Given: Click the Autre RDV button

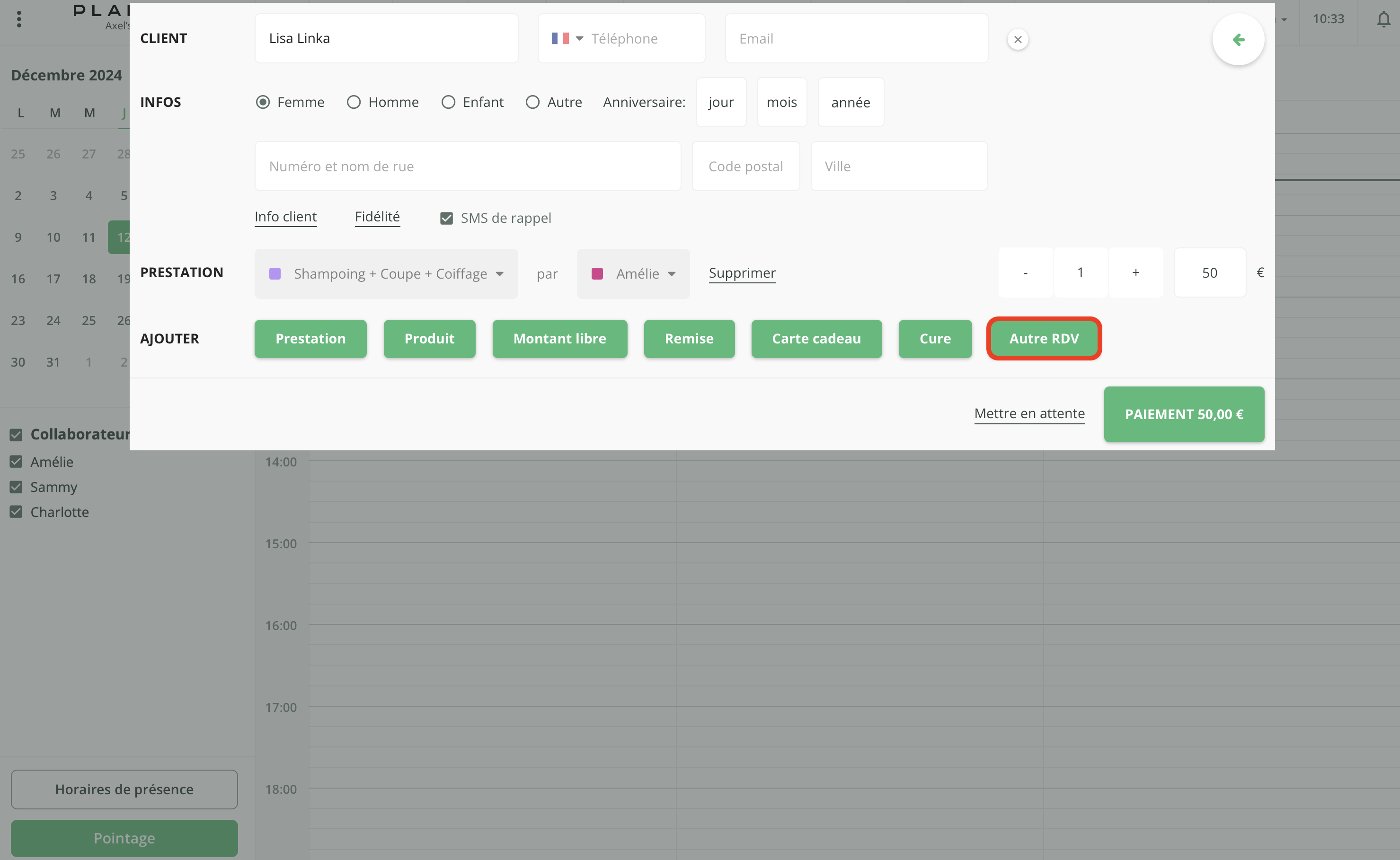Looking at the screenshot, I should click(1043, 338).
